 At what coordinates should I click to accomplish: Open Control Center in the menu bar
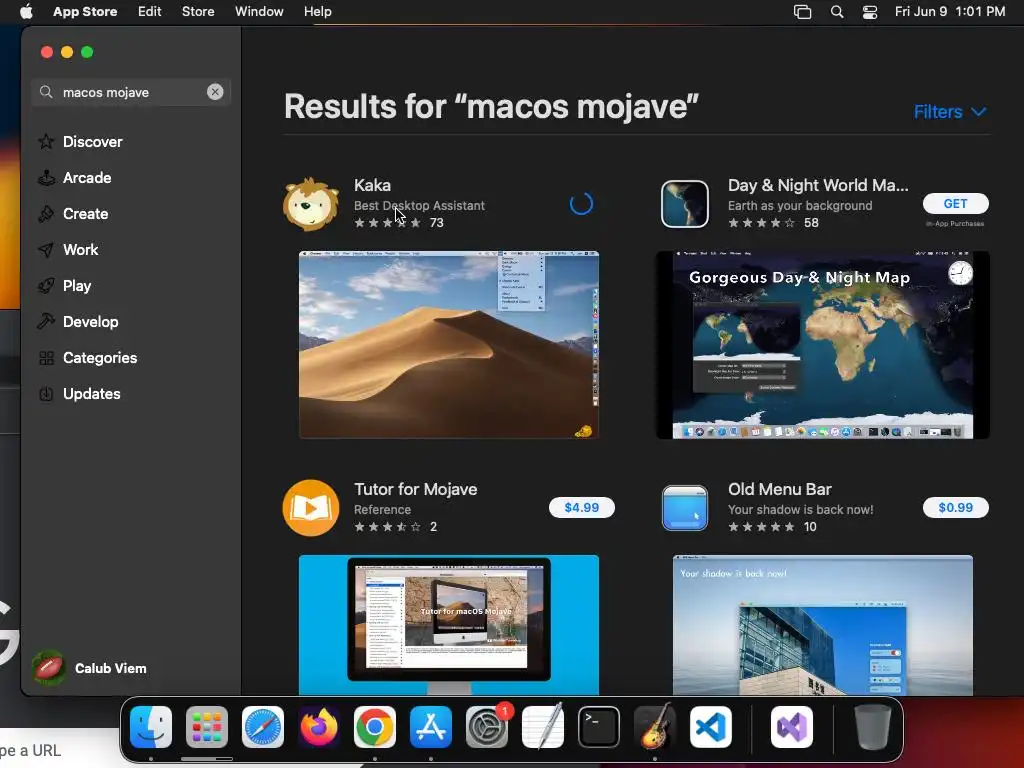tap(870, 12)
